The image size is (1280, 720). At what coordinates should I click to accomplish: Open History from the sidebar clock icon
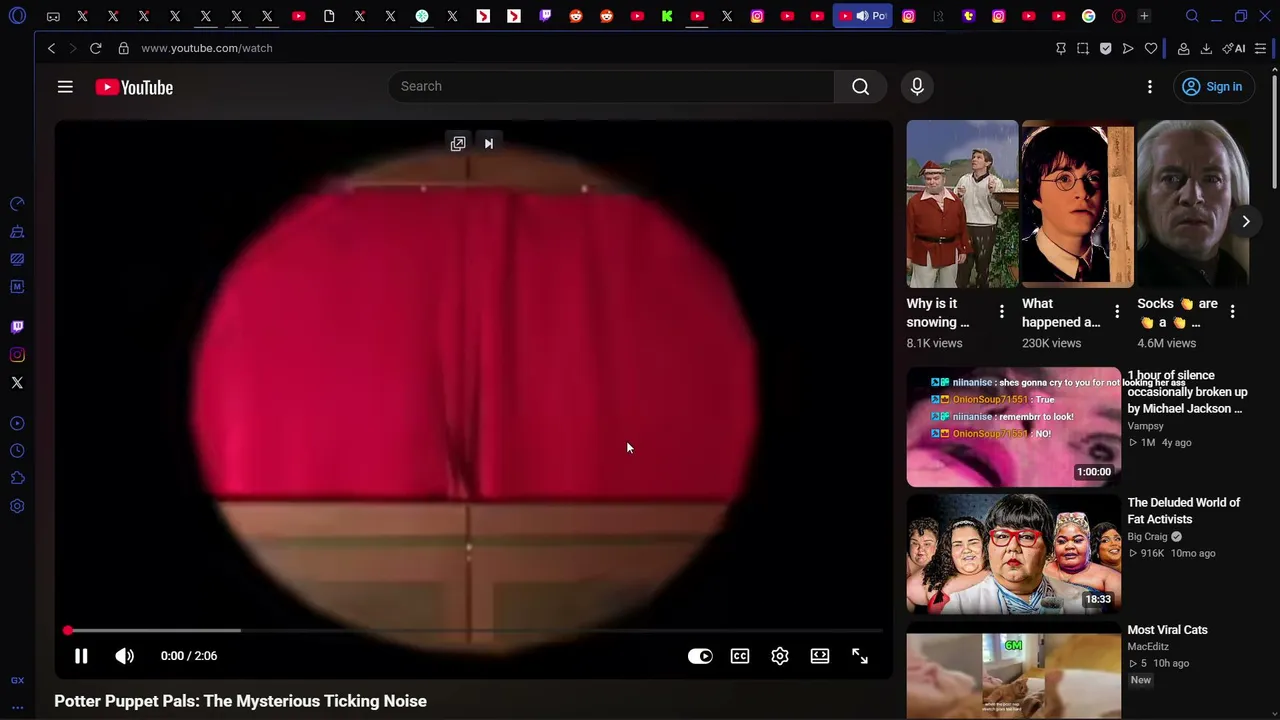tap(17, 451)
